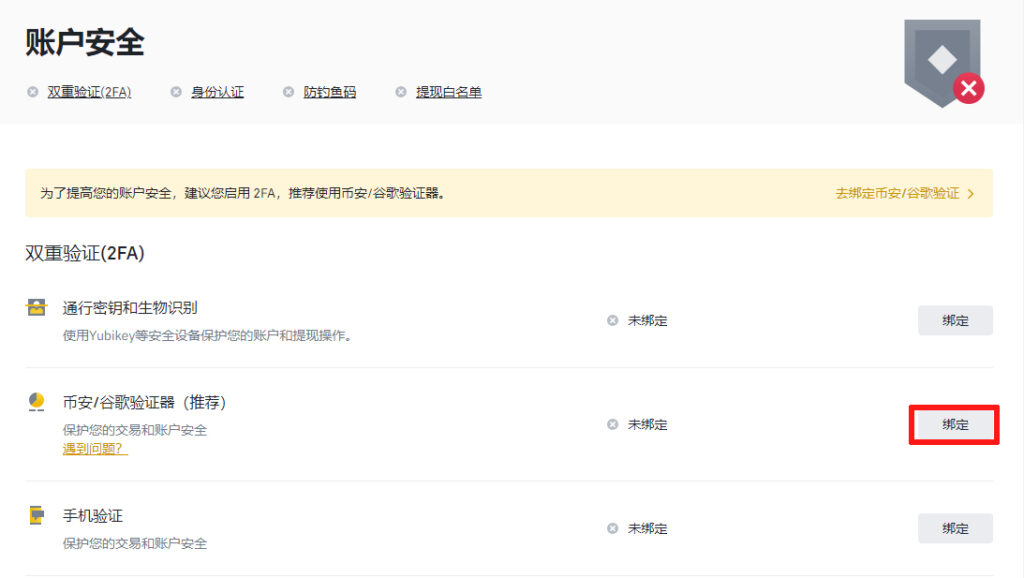Click the 2FA recommendation banner message
This screenshot has height=578, width=1024.
pos(242,193)
